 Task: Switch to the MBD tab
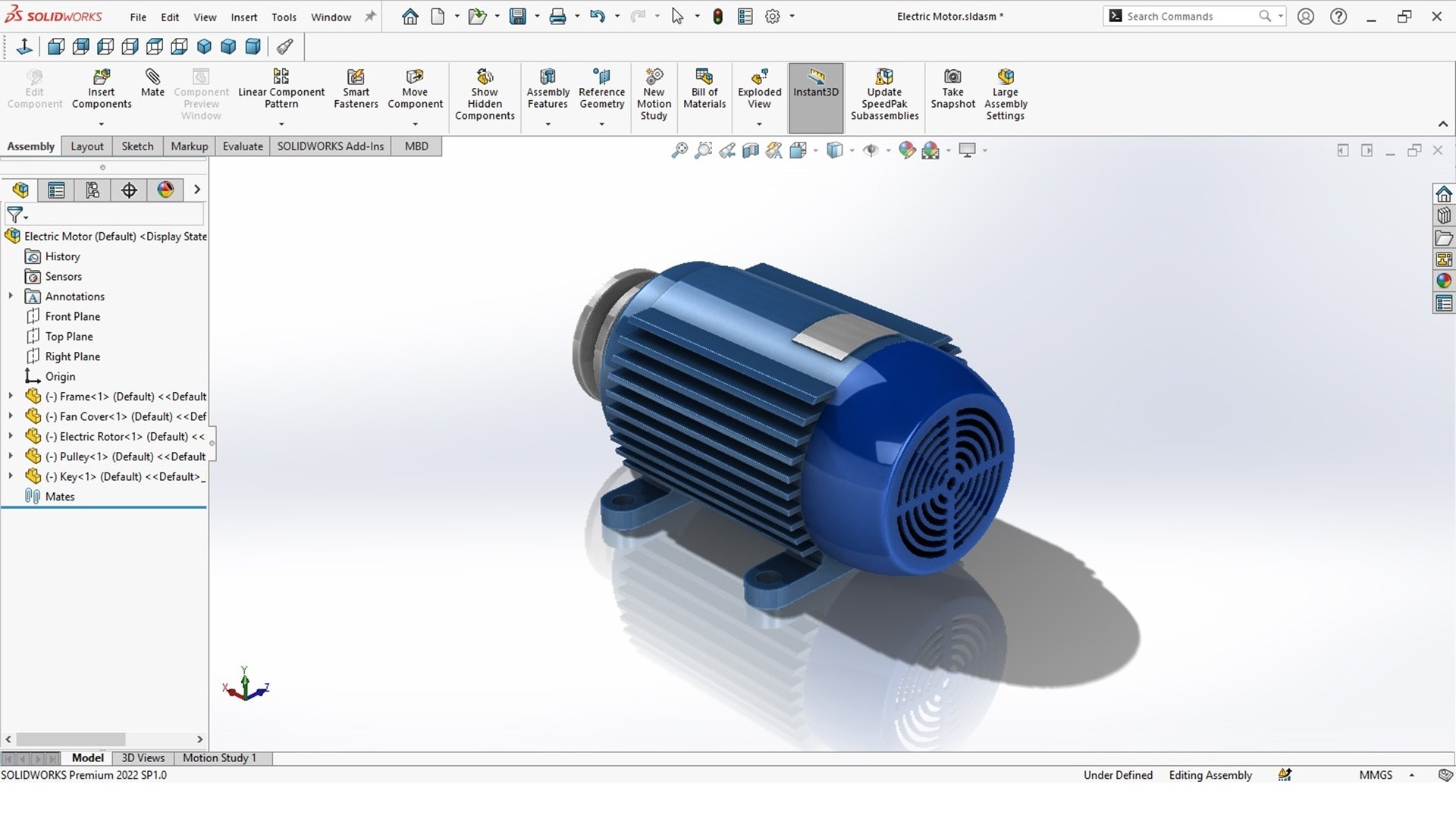(416, 146)
